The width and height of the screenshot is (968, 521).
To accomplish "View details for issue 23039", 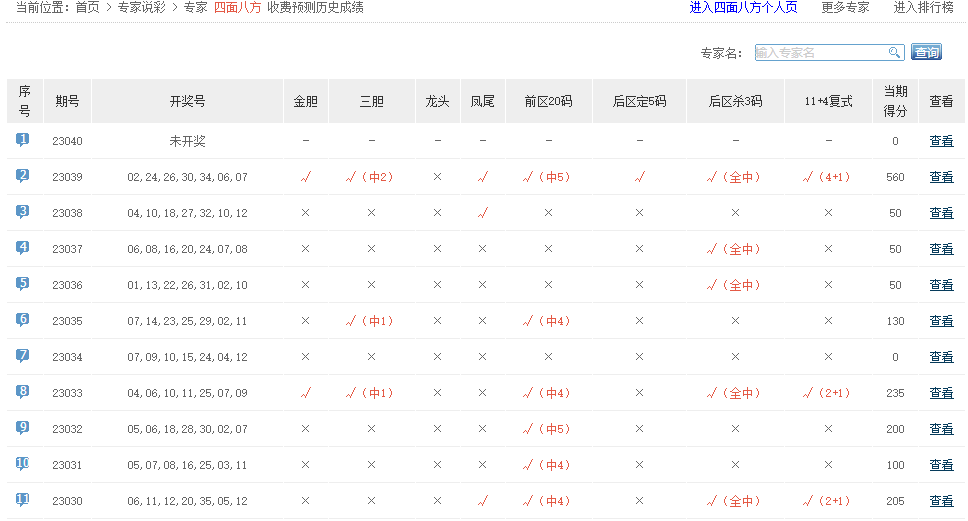I will [941, 177].
